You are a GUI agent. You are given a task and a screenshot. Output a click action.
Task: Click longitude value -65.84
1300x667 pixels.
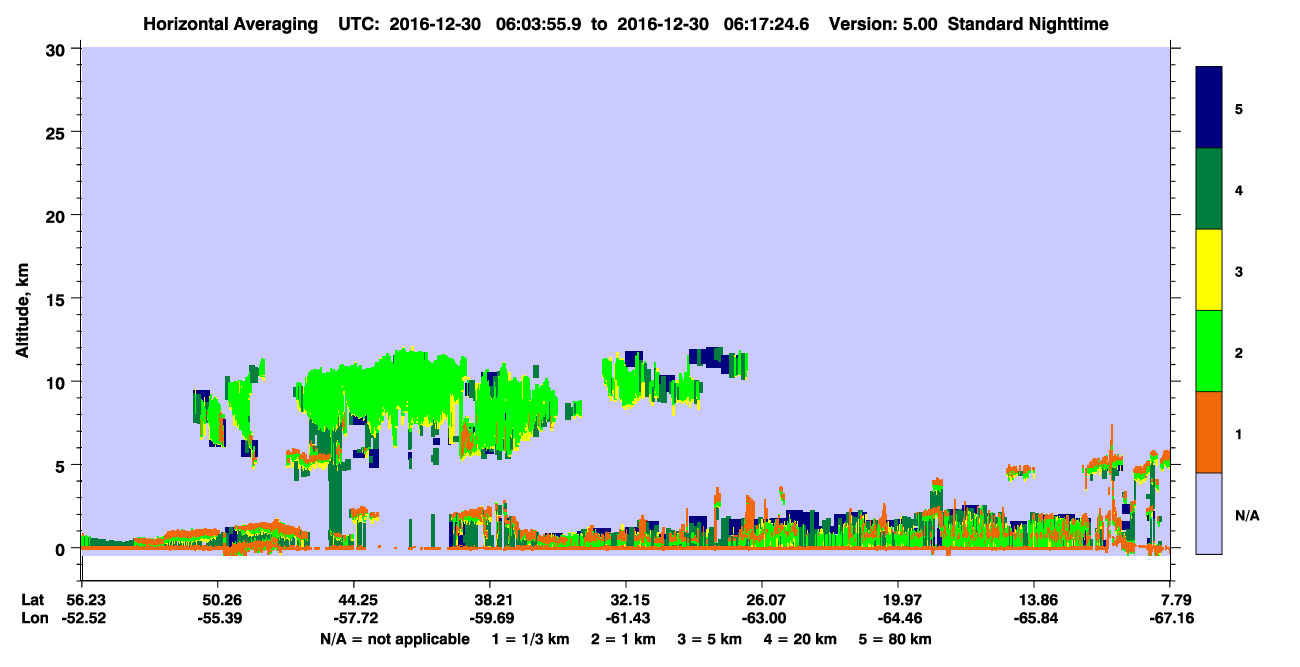1034,618
